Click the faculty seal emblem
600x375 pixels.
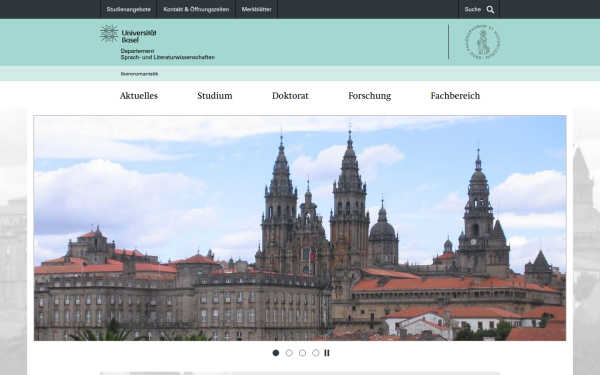(483, 42)
